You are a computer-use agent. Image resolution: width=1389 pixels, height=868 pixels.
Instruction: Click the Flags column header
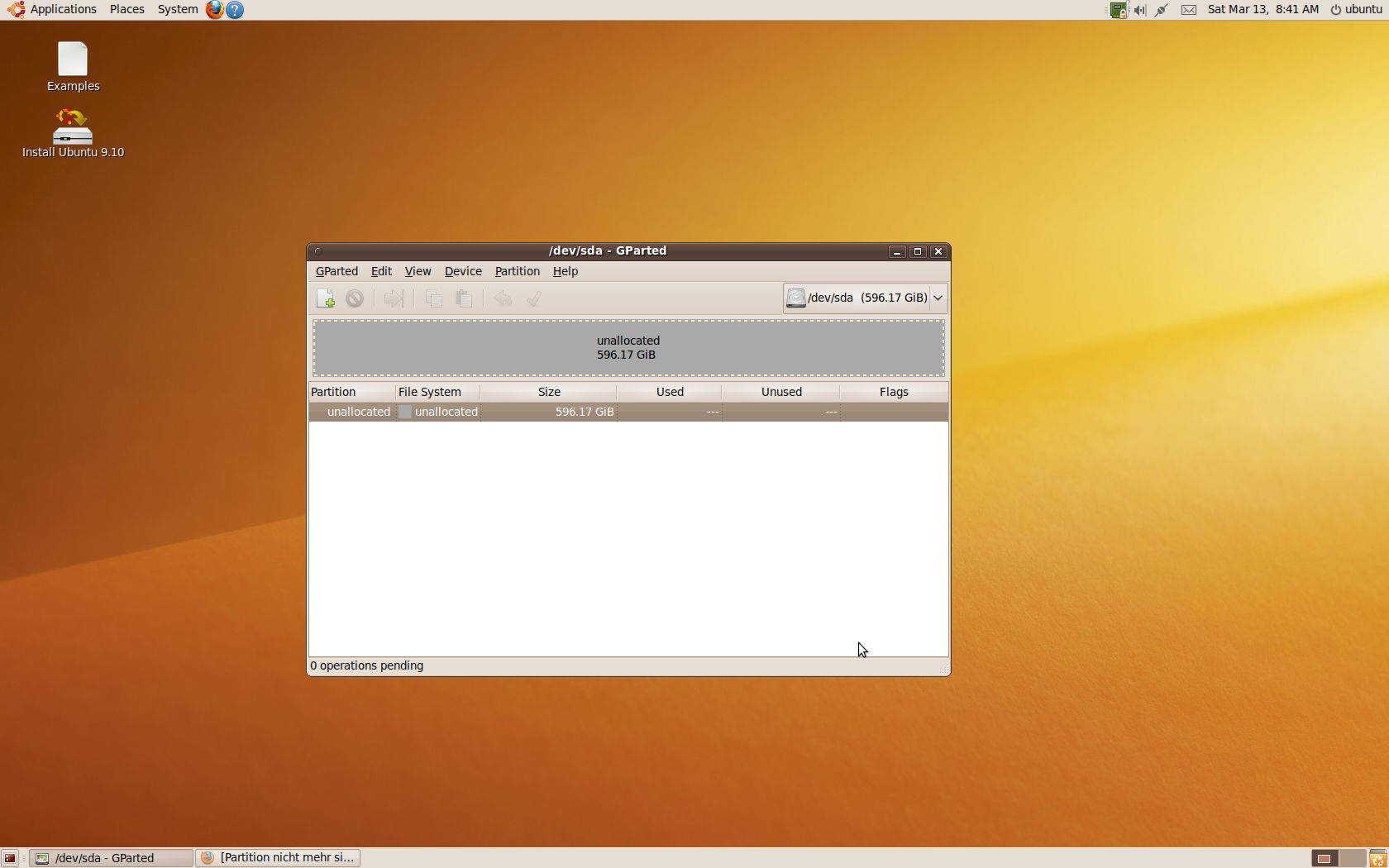pyautogui.click(x=894, y=392)
